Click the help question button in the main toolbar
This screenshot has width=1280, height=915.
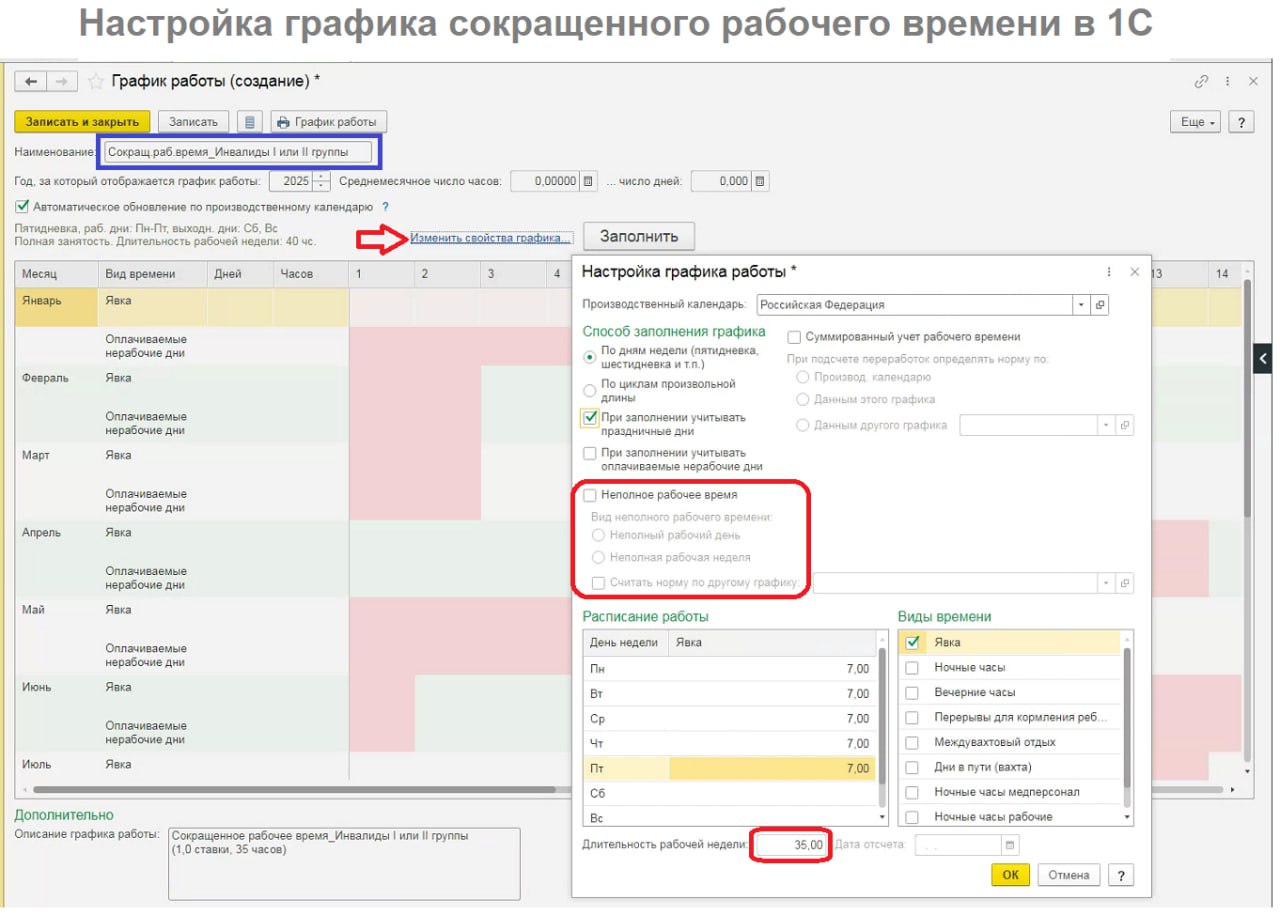click(1241, 122)
